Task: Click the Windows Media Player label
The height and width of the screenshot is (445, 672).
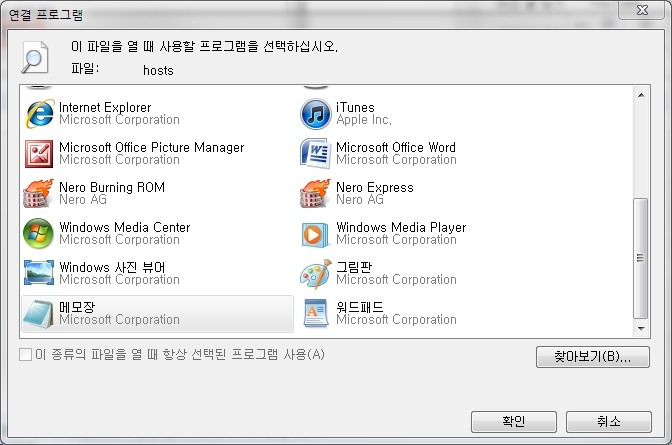Action: coord(401,227)
